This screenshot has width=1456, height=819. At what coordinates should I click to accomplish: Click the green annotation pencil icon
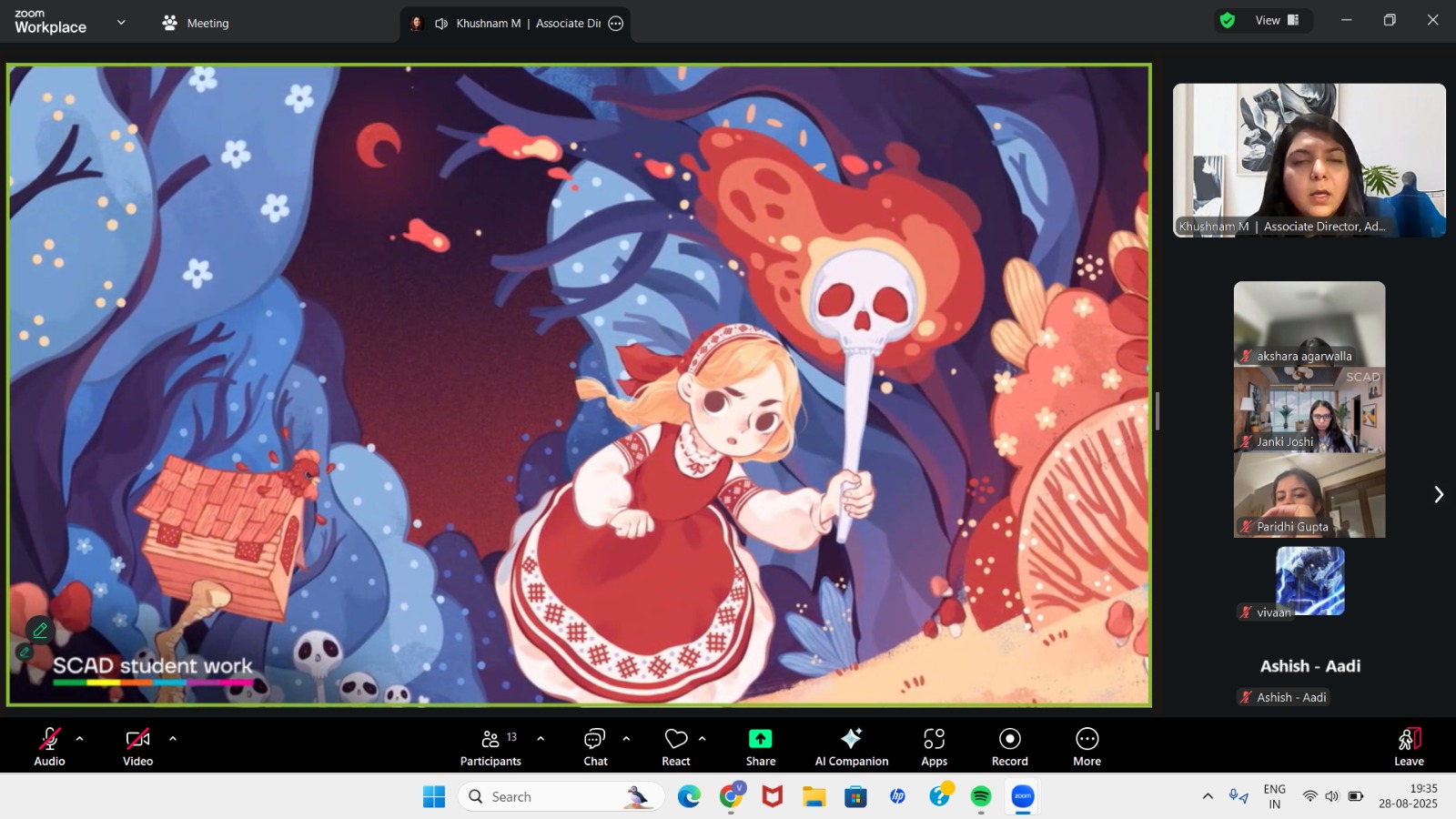tap(40, 630)
